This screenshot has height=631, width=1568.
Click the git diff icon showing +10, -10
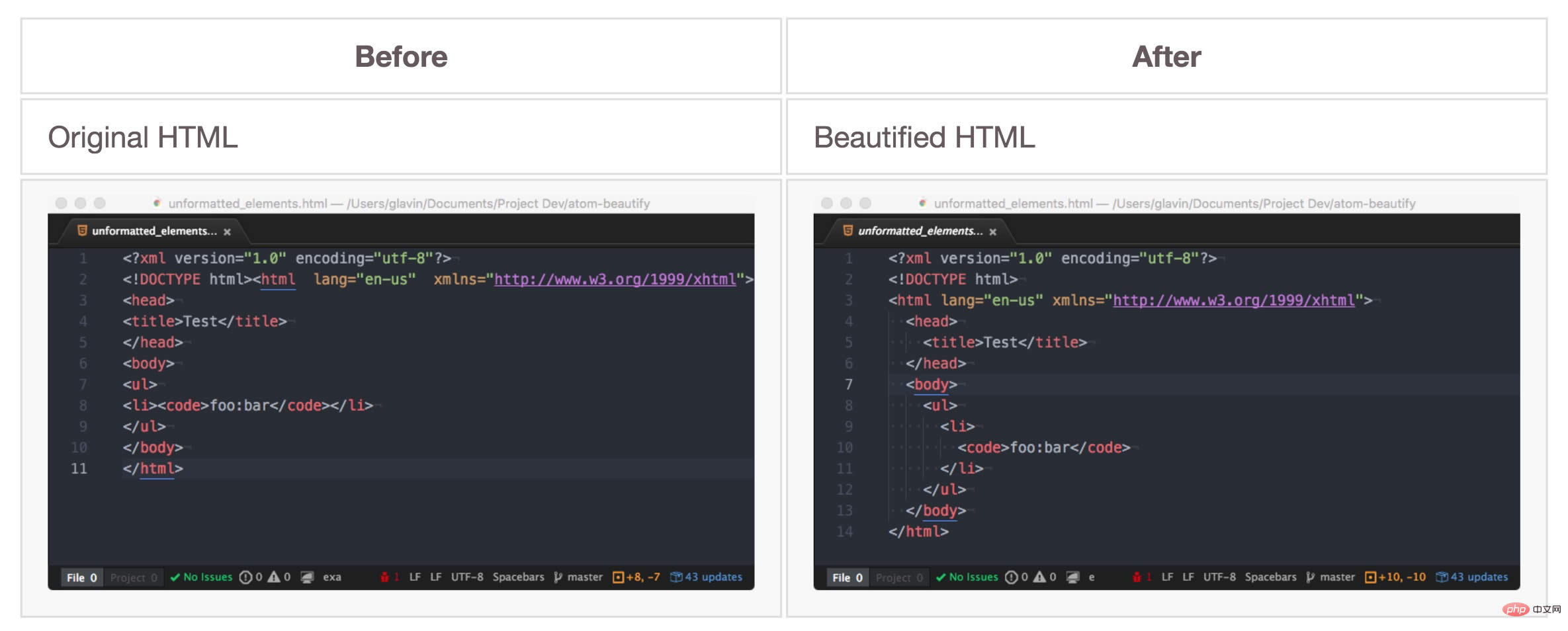[1370, 577]
